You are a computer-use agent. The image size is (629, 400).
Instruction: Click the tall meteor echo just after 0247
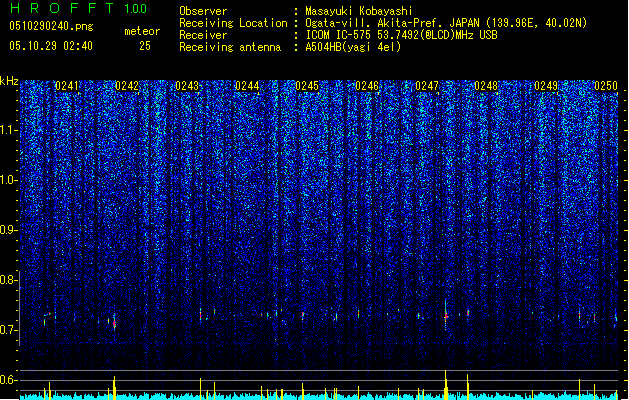pyautogui.click(x=446, y=315)
